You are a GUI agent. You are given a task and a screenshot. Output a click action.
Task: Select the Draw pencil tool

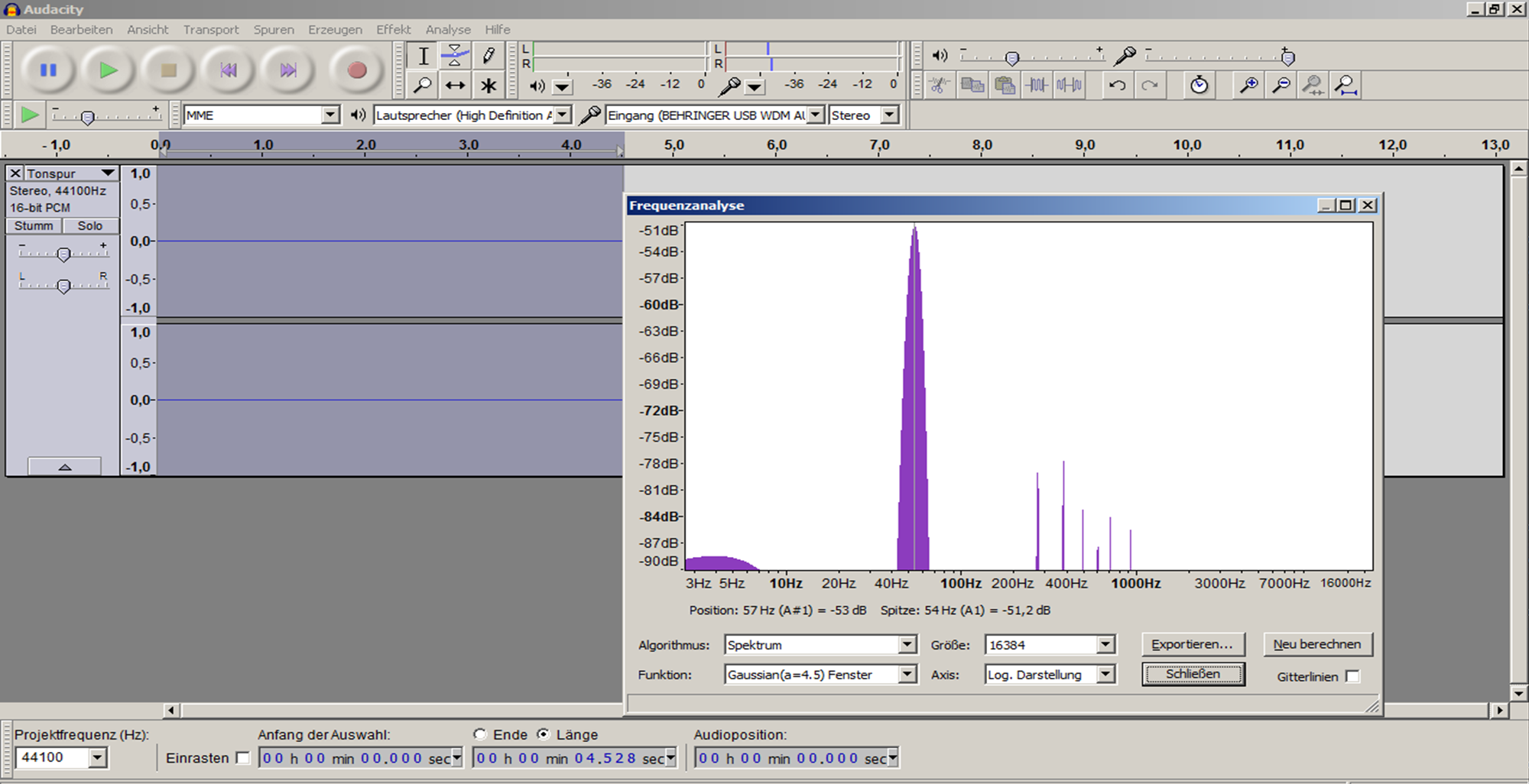[x=488, y=56]
